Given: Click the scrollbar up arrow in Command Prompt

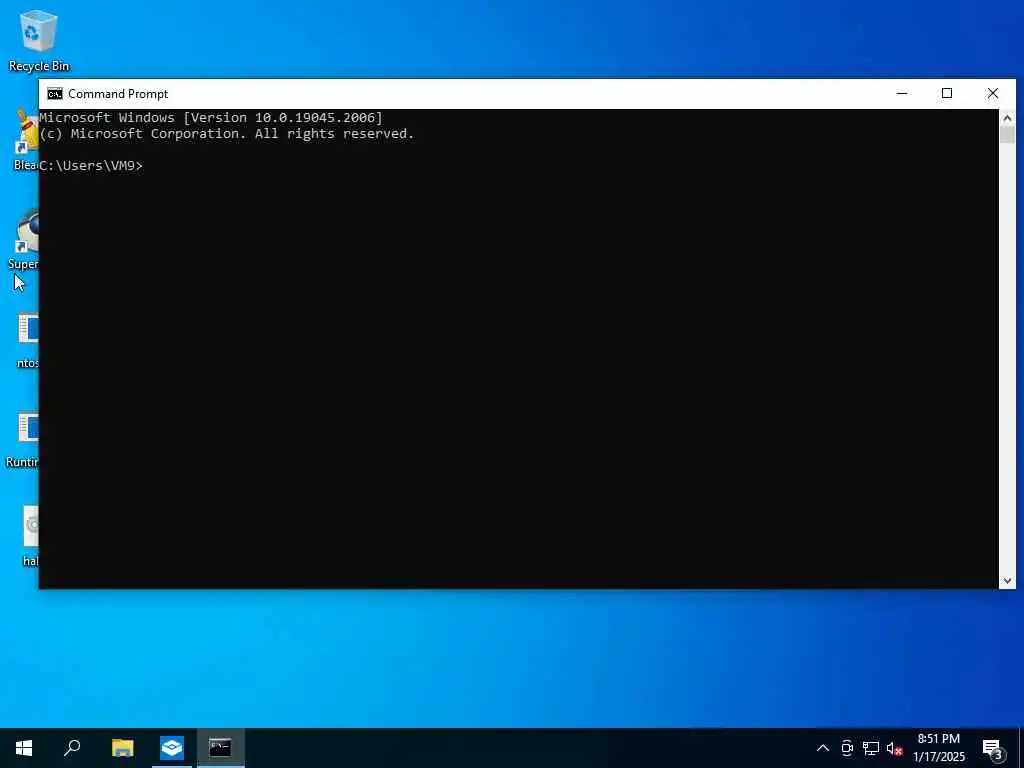Looking at the screenshot, I should click(1007, 118).
